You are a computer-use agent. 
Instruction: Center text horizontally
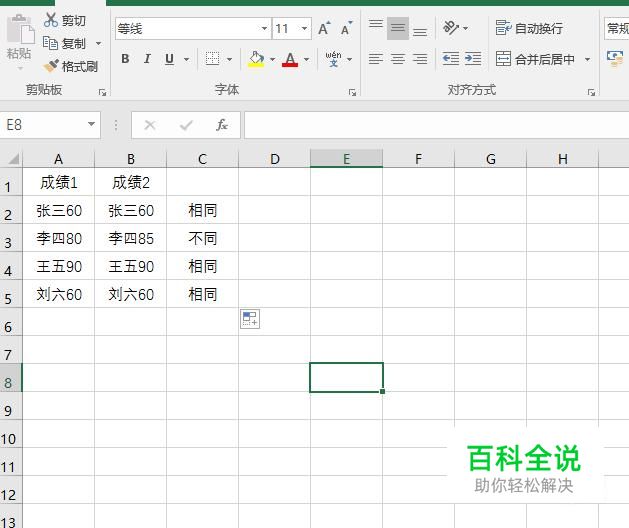tap(398, 59)
